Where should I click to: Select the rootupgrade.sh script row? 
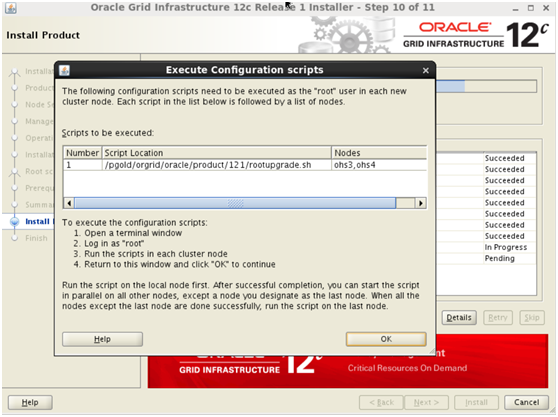click(245, 165)
